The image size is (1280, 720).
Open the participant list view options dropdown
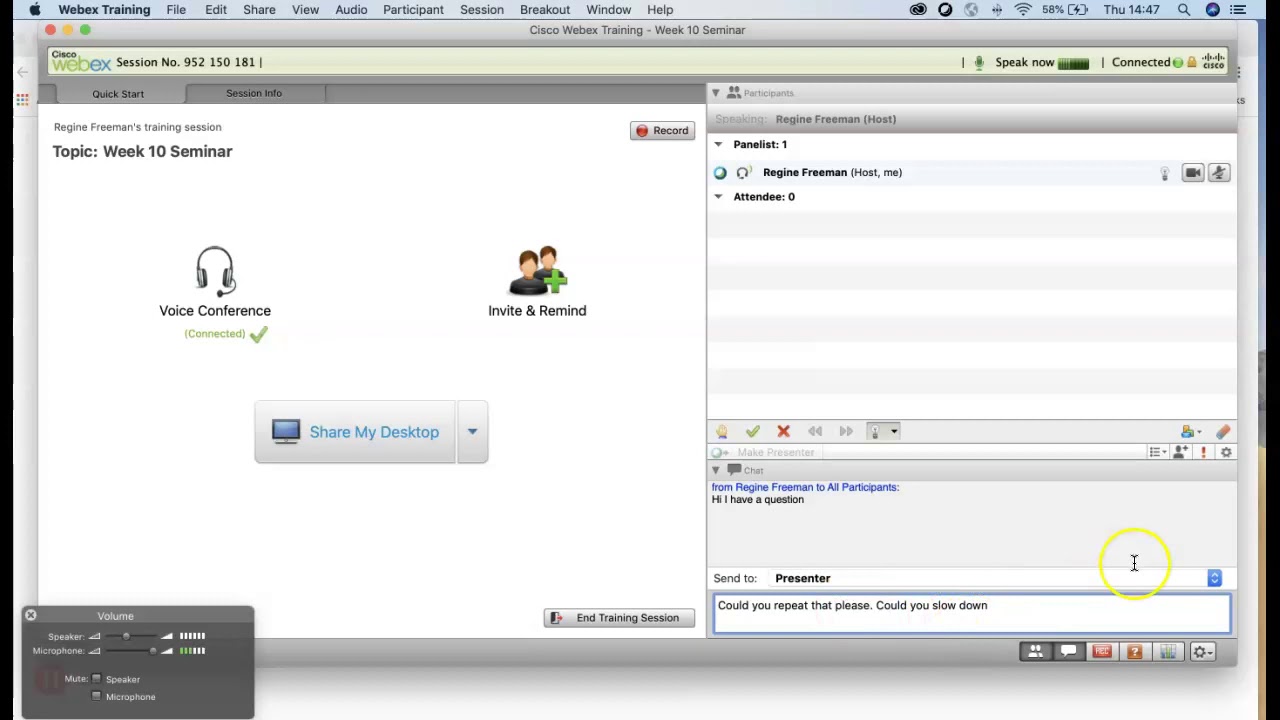pyautogui.click(x=1158, y=452)
